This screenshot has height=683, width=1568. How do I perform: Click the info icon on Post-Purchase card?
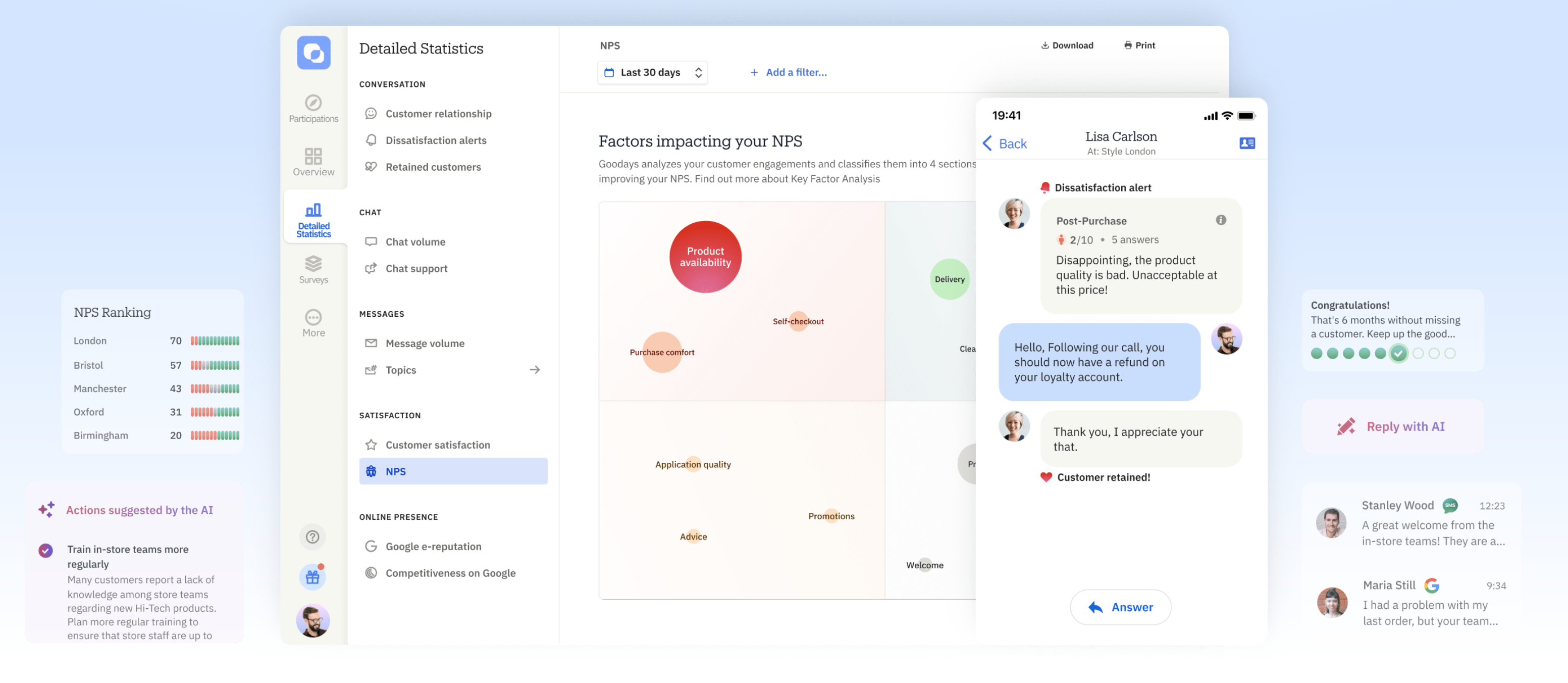pos(1221,220)
